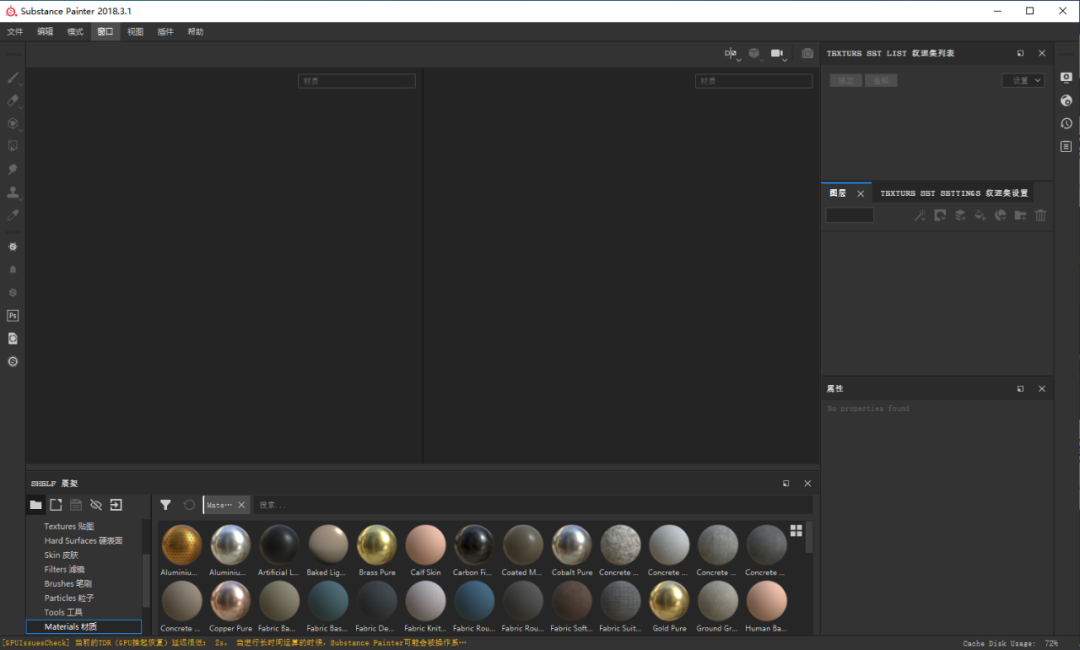Open the symmetry settings dropdown

[x=731, y=54]
